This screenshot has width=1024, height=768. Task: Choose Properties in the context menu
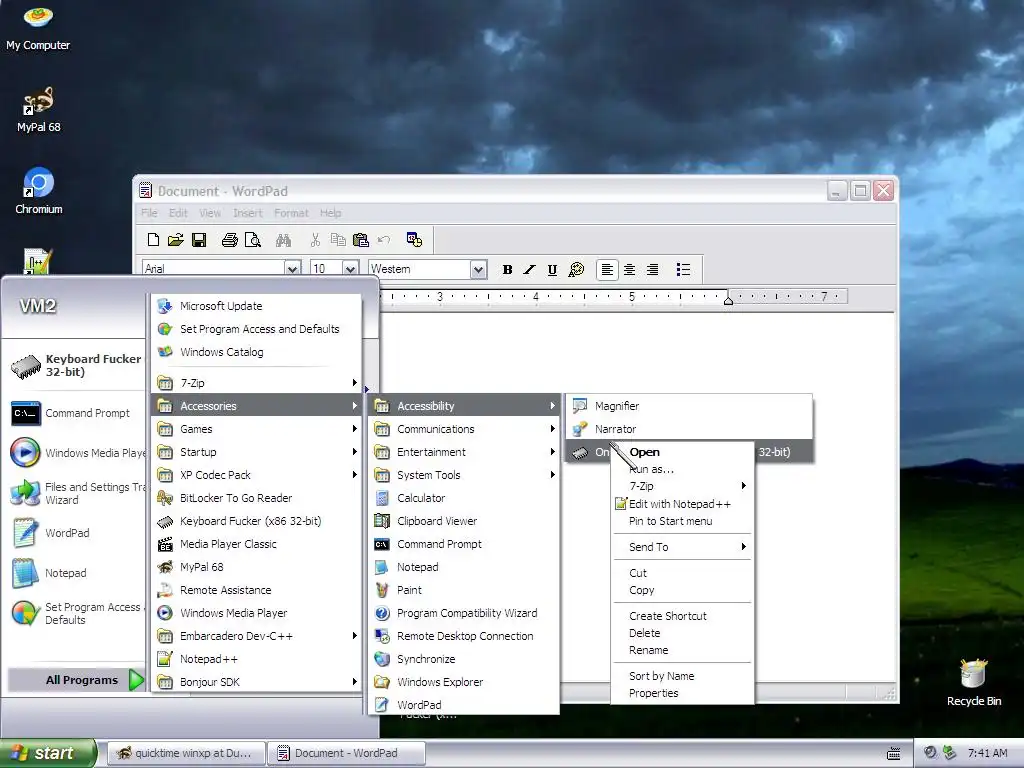[x=682, y=693]
